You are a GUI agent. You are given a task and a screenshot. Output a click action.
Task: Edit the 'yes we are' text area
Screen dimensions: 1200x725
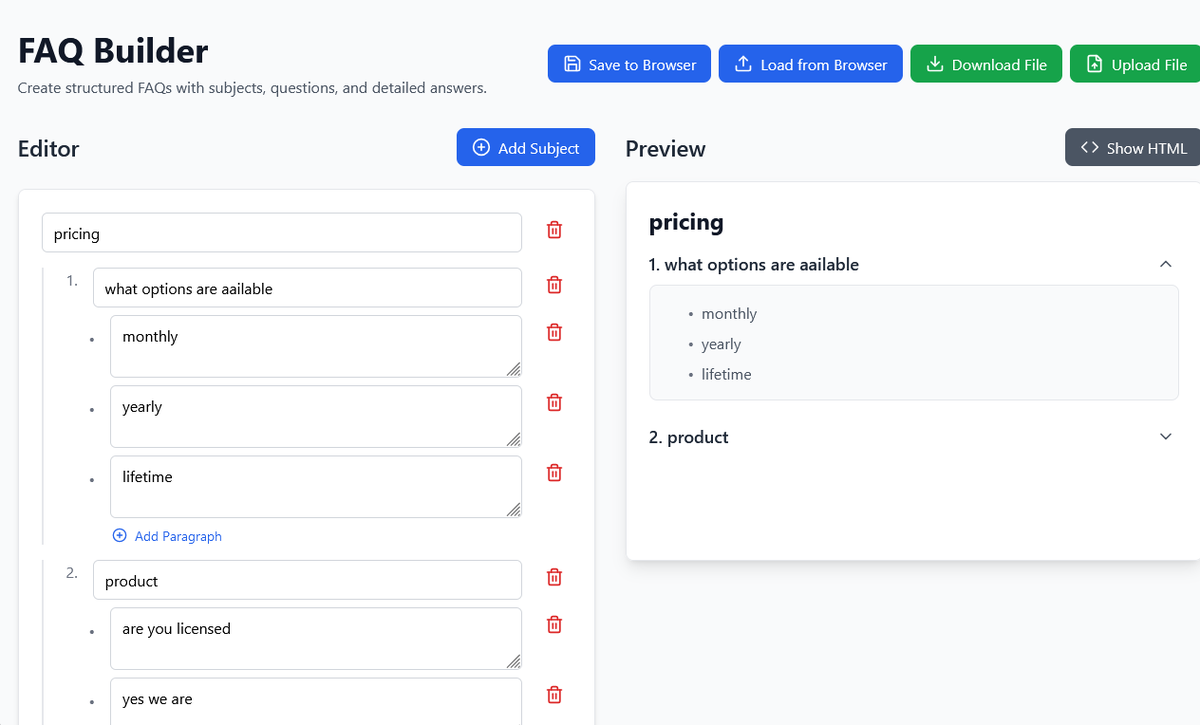tap(316, 701)
